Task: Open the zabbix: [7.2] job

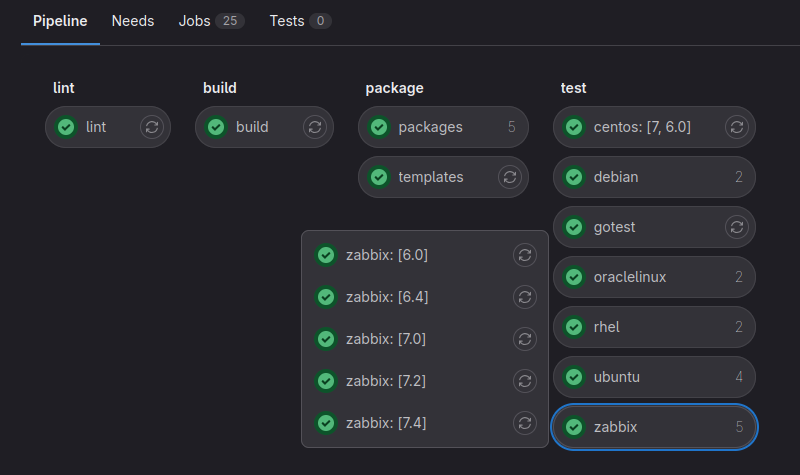Action: click(386, 381)
